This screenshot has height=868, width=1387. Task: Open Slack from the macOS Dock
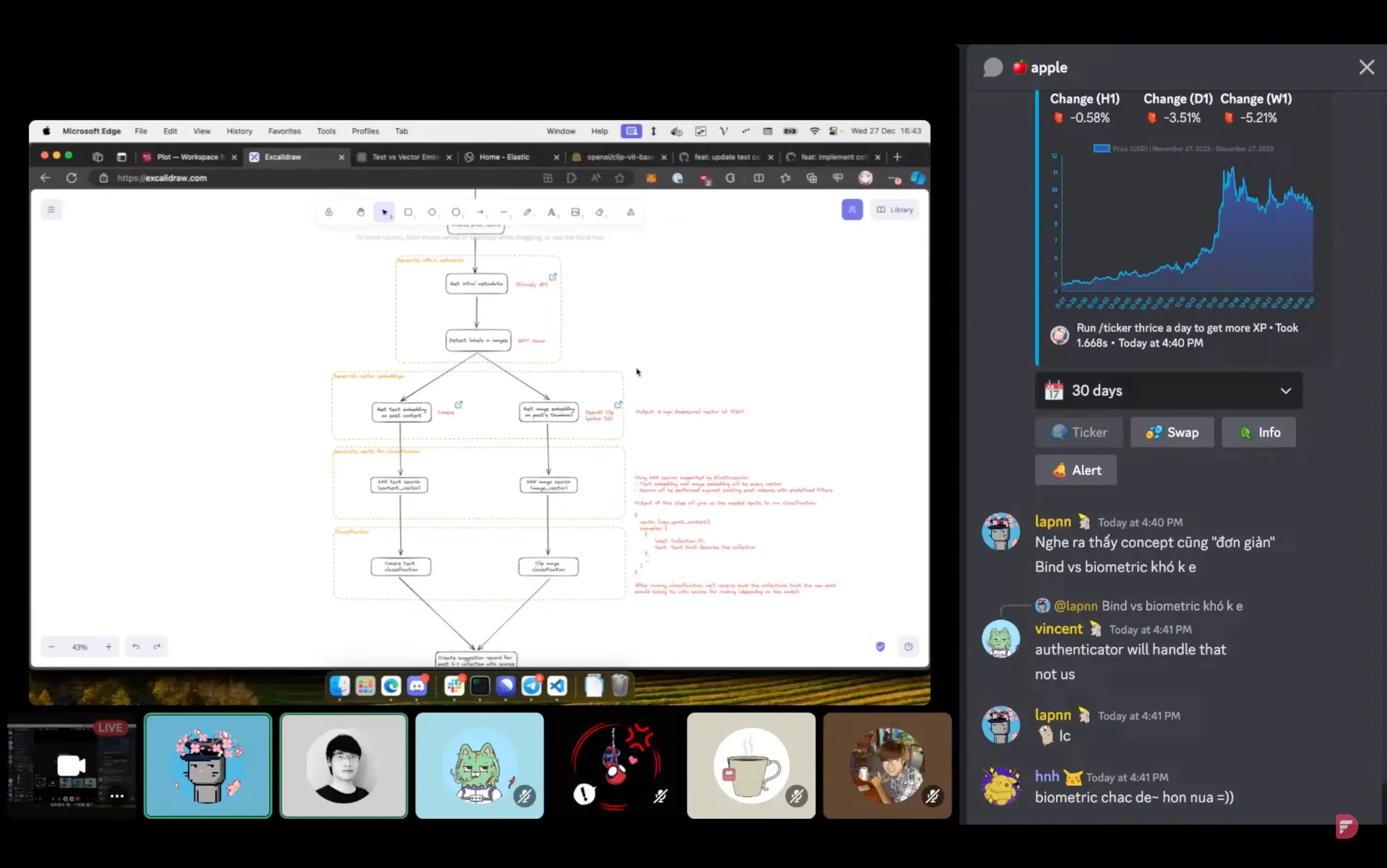[454, 685]
